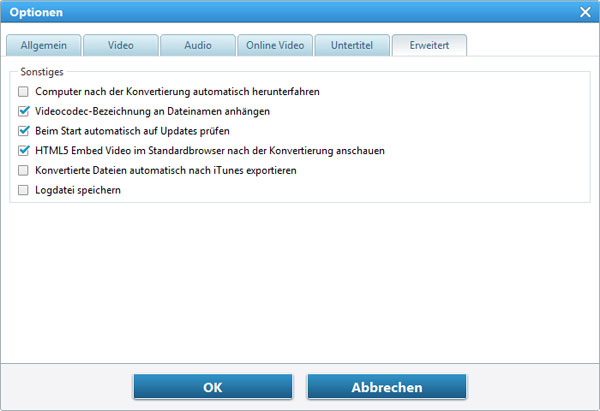Click the 'Konvertierte Dateien automatisch' label text
Screen dimensions: 600x411
click(x=165, y=170)
